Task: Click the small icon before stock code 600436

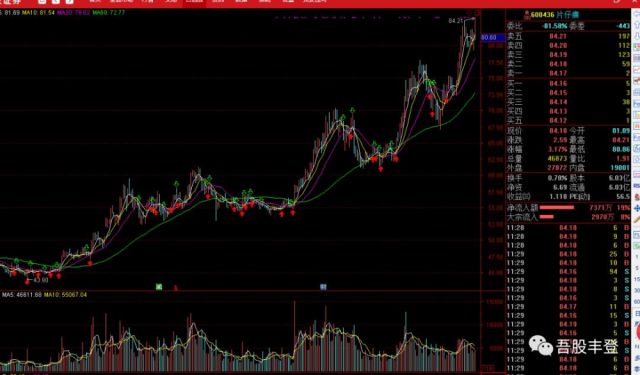Action: [x=527, y=15]
